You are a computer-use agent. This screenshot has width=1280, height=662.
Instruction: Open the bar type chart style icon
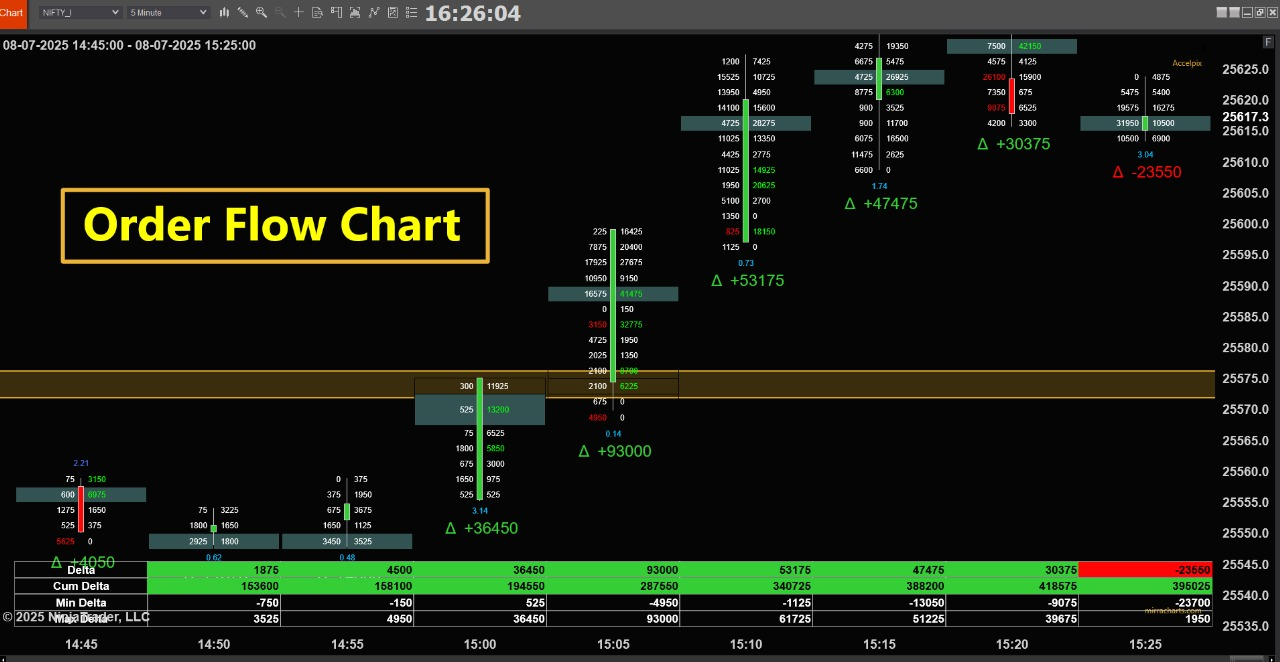(224, 12)
